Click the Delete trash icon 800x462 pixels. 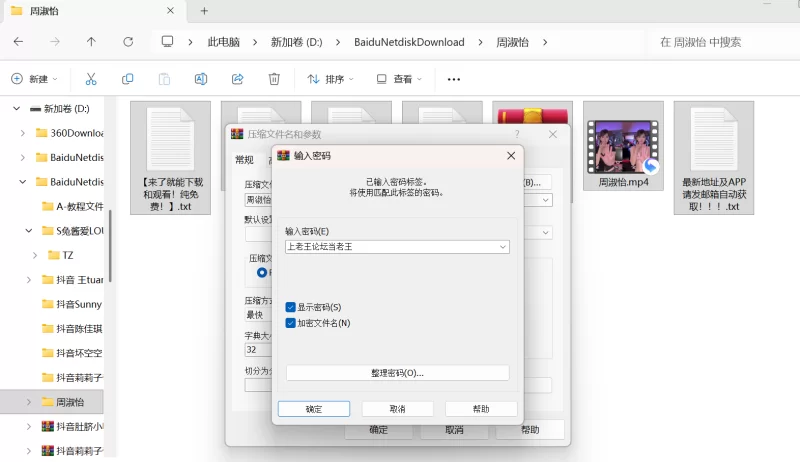coord(274,79)
